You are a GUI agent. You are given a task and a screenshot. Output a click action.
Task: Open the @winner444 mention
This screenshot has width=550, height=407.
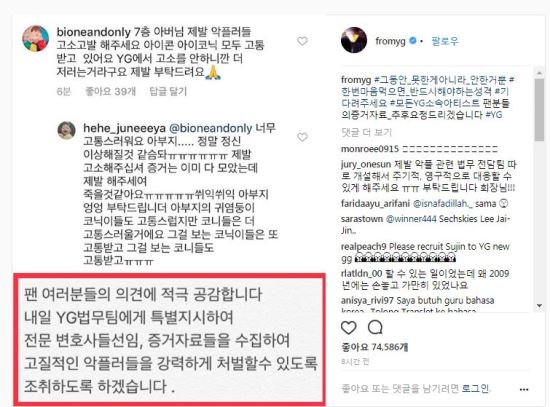[411, 219]
